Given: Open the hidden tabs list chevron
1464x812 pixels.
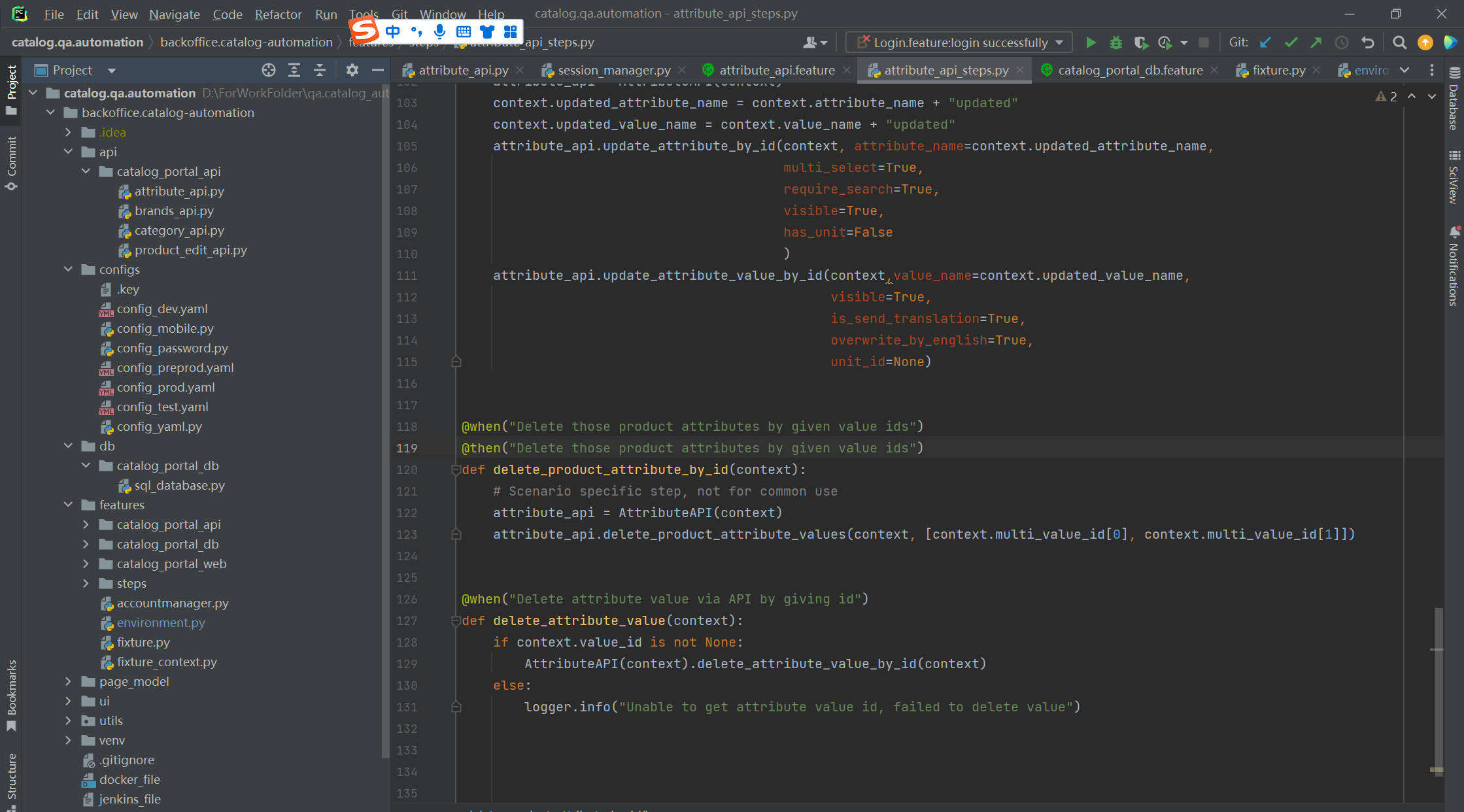Looking at the screenshot, I should pos(1404,70).
